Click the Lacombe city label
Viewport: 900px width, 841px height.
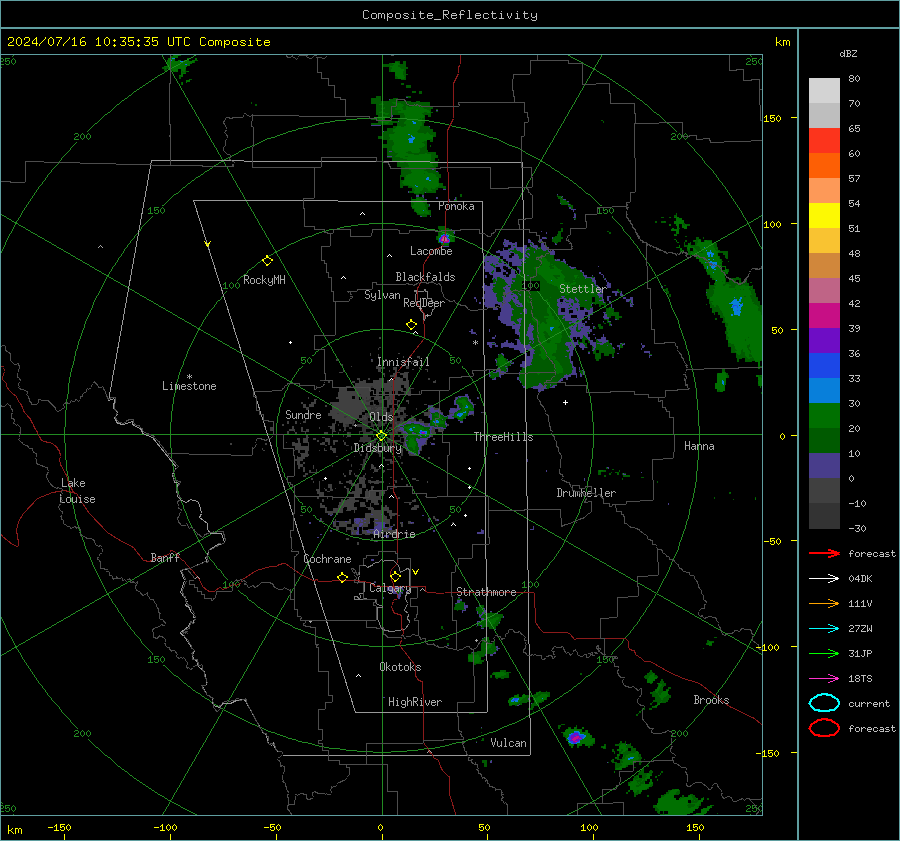(x=431, y=251)
